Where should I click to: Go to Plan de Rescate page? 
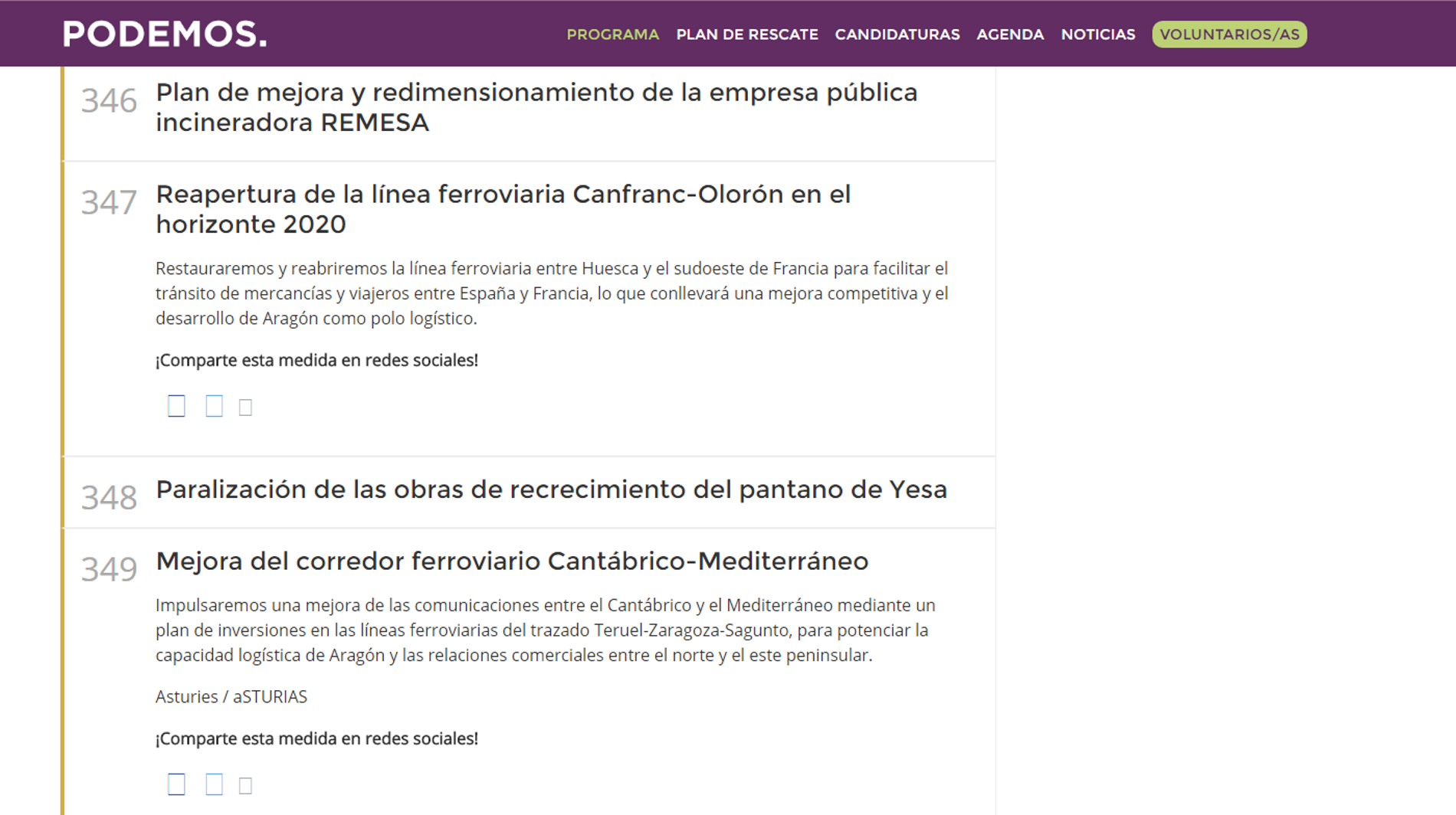point(746,34)
